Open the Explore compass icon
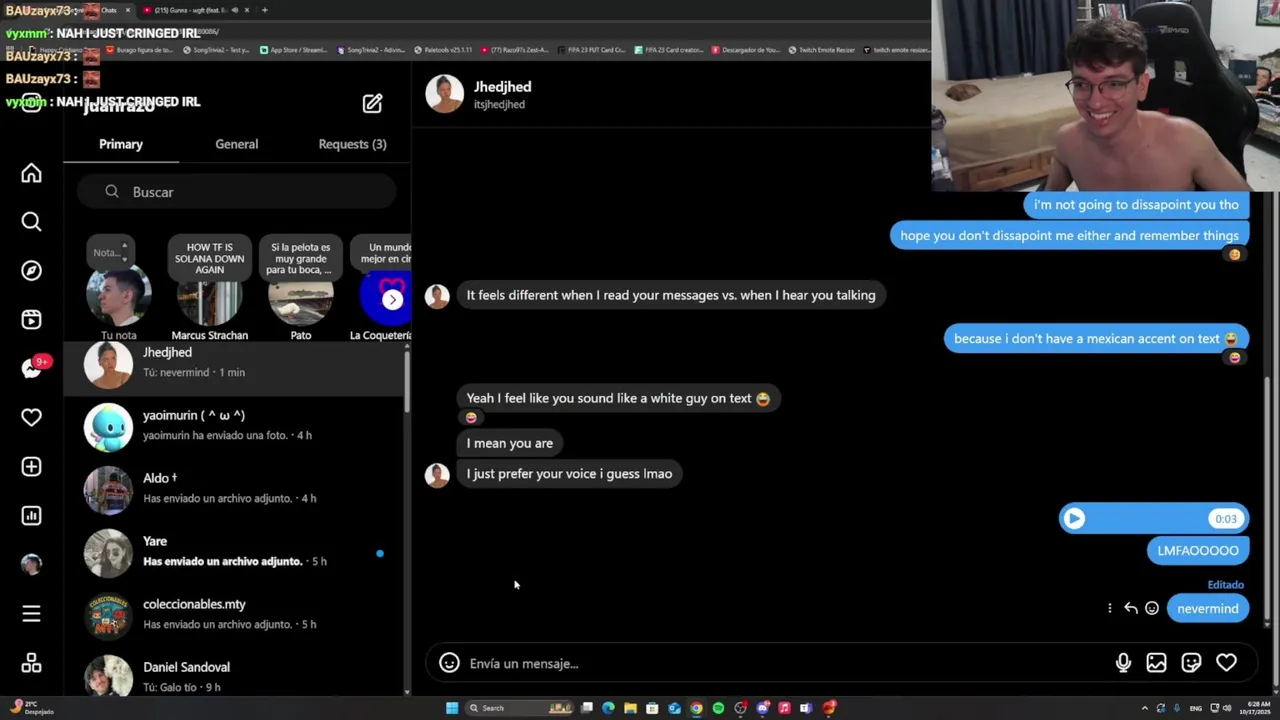The image size is (1280, 720). click(x=31, y=271)
